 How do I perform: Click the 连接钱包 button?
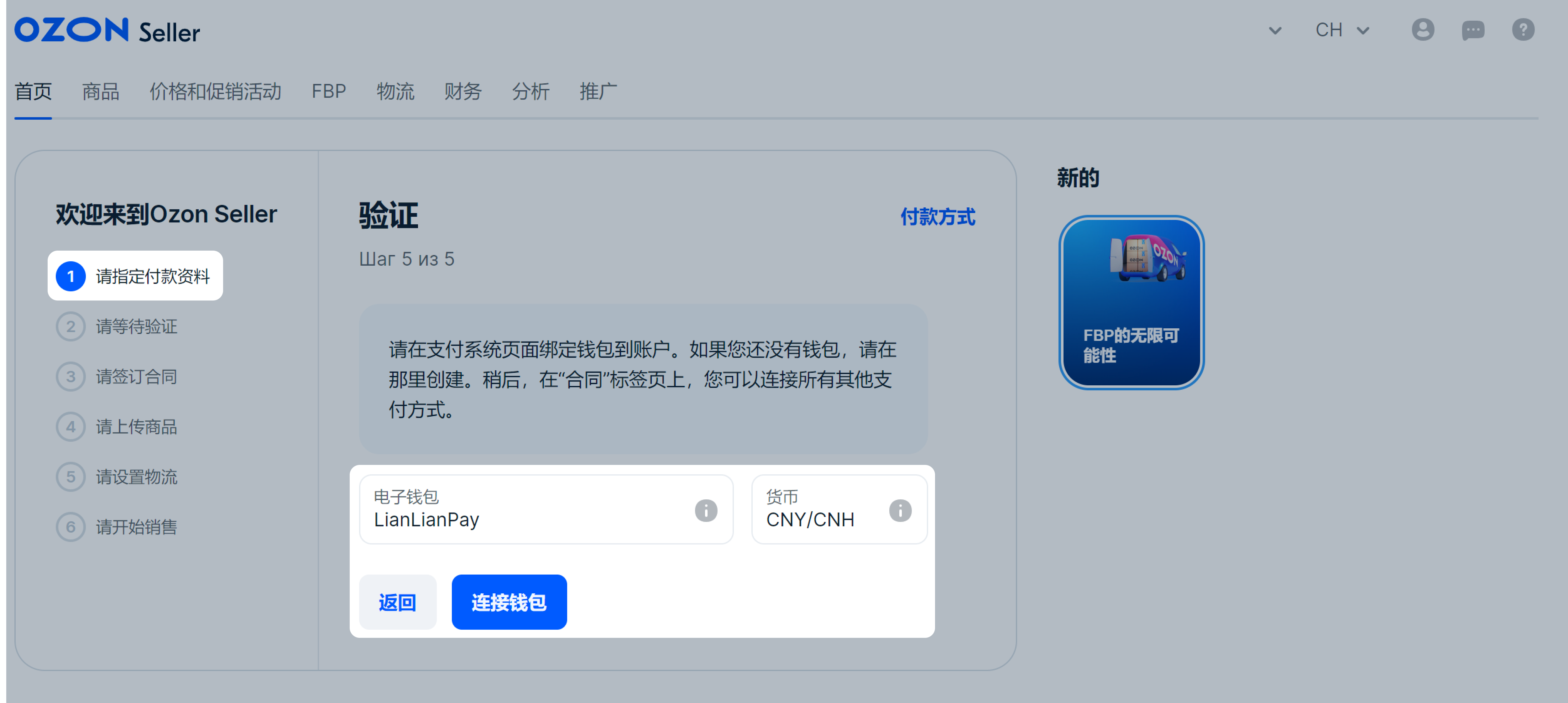pos(509,602)
